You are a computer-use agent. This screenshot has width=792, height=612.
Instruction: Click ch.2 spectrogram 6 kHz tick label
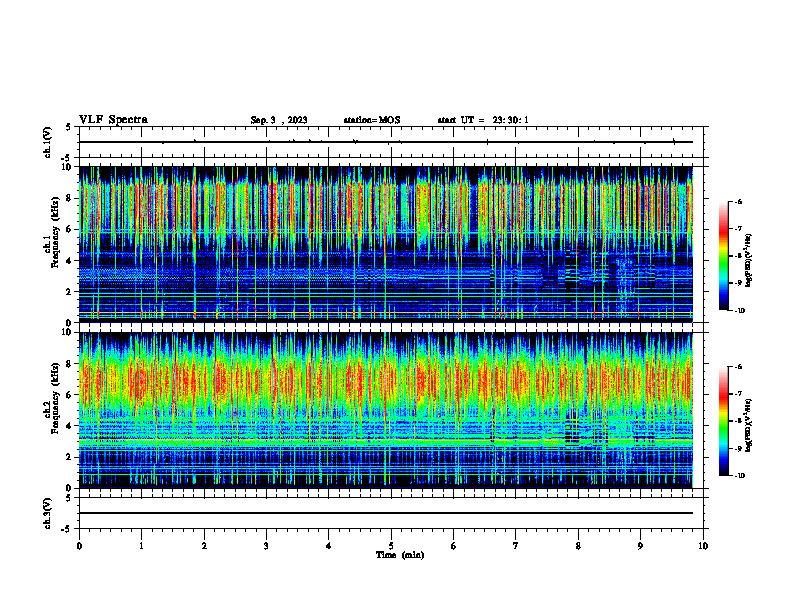pos(70,395)
